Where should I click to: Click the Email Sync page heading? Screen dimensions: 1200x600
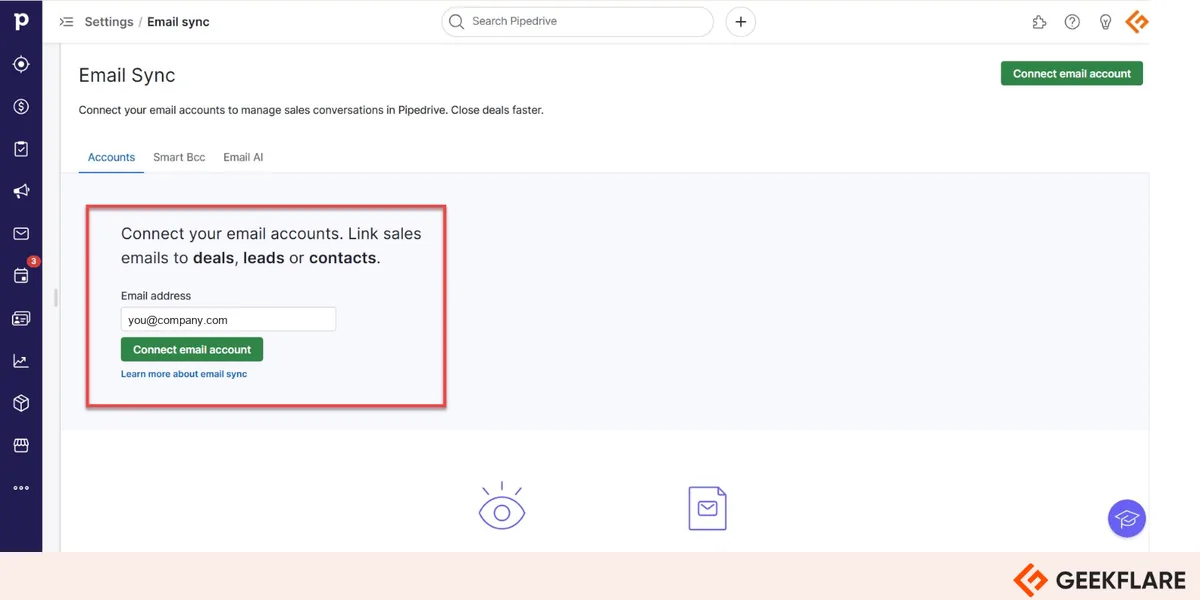tap(127, 75)
